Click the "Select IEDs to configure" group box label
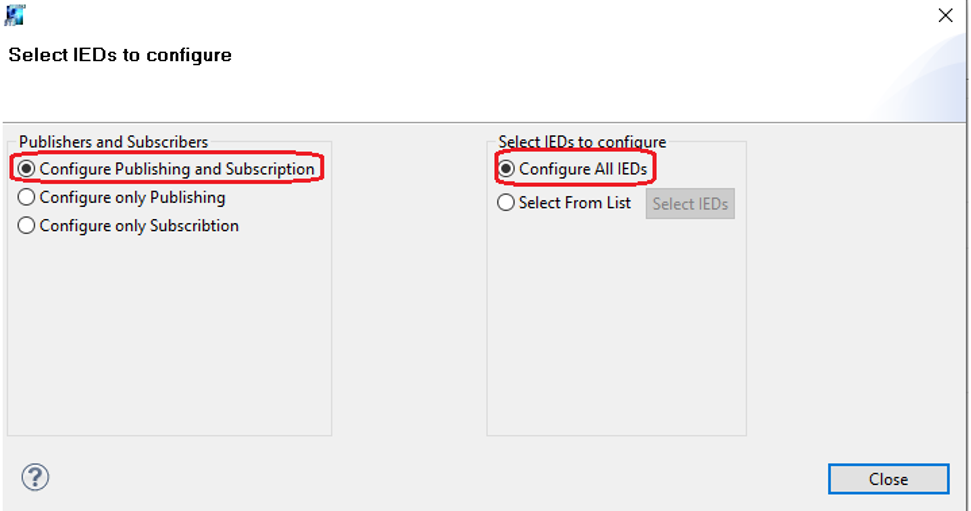Screen dimensions: 971x511 coord(582,142)
